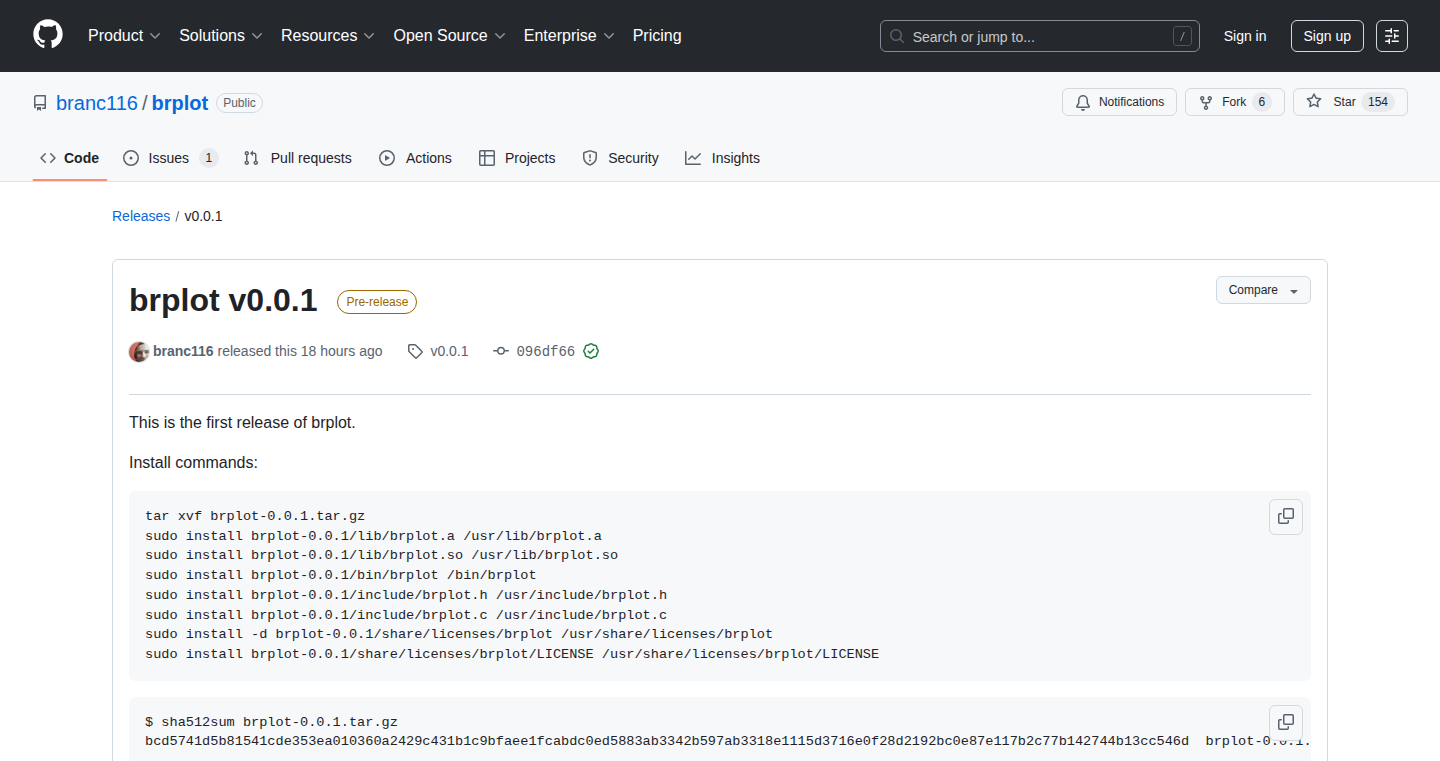Focus the Search or jump to field
This screenshot has height=761, width=1440.
pyautogui.click(x=1040, y=36)
